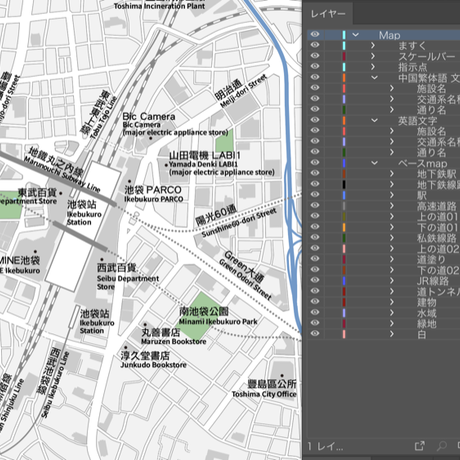
Task: Click the locate object magnifier icon
Action: tap(441, 446)
